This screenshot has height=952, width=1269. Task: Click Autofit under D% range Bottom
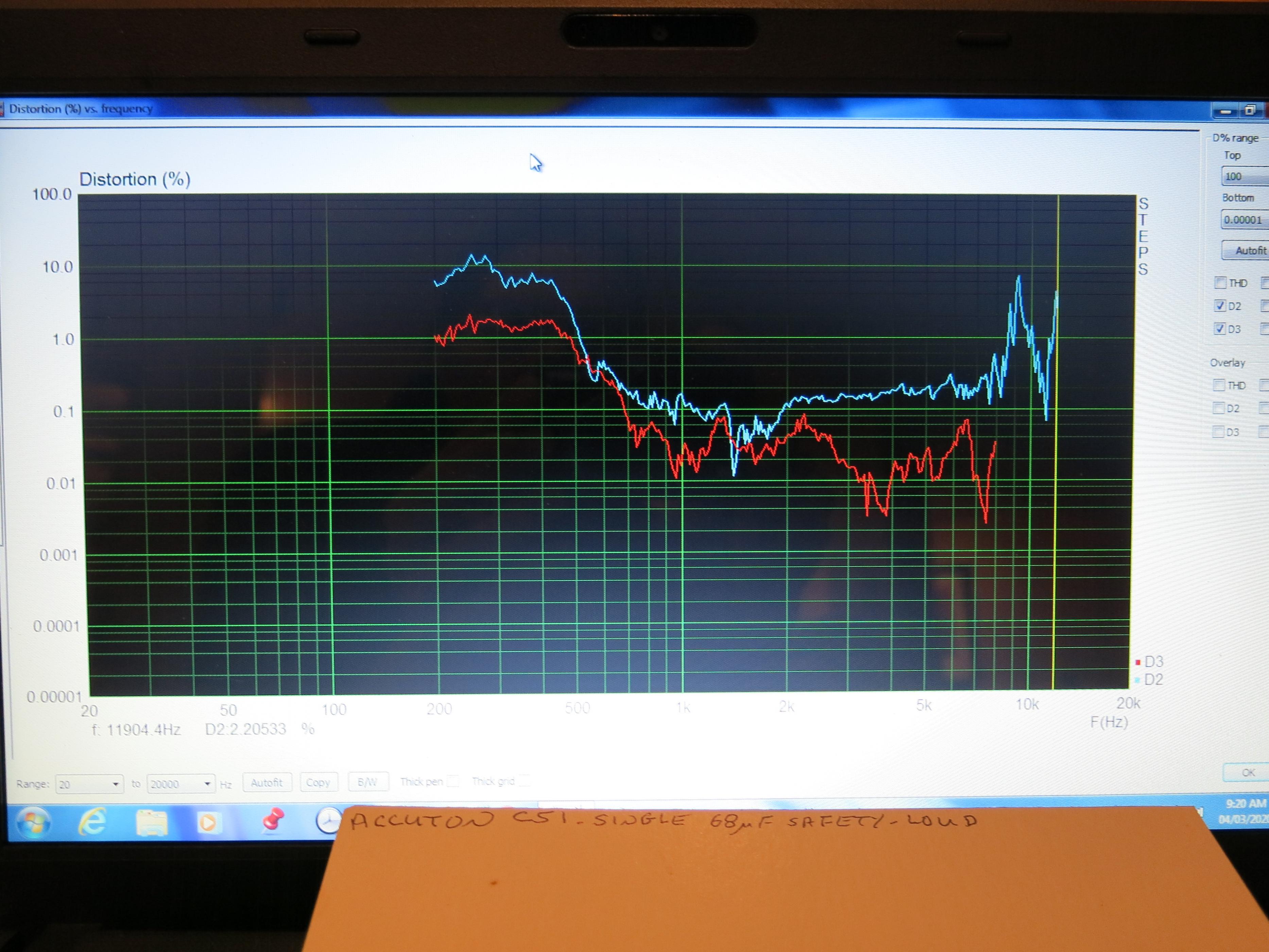coord(1246,251)
